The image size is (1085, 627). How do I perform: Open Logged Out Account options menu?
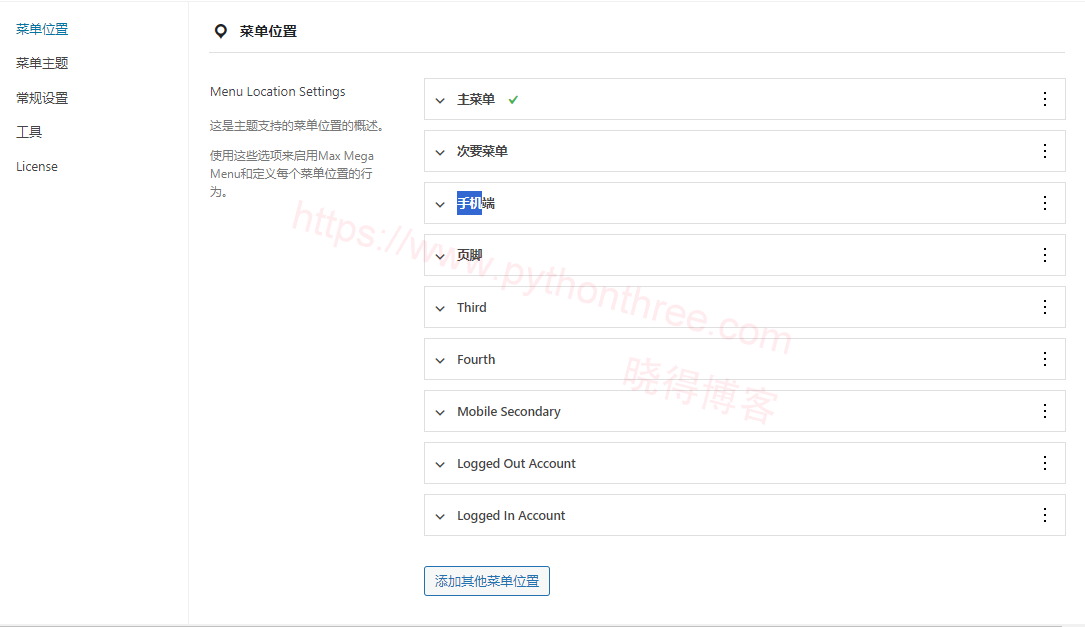[x=1045, y=463]
